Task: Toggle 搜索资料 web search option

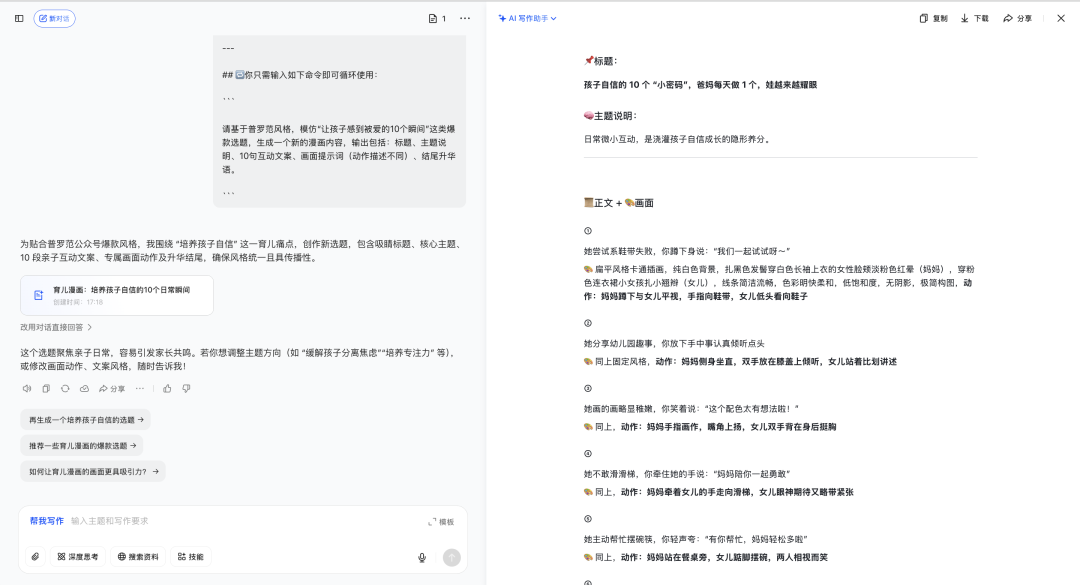Action: point(137,557)
